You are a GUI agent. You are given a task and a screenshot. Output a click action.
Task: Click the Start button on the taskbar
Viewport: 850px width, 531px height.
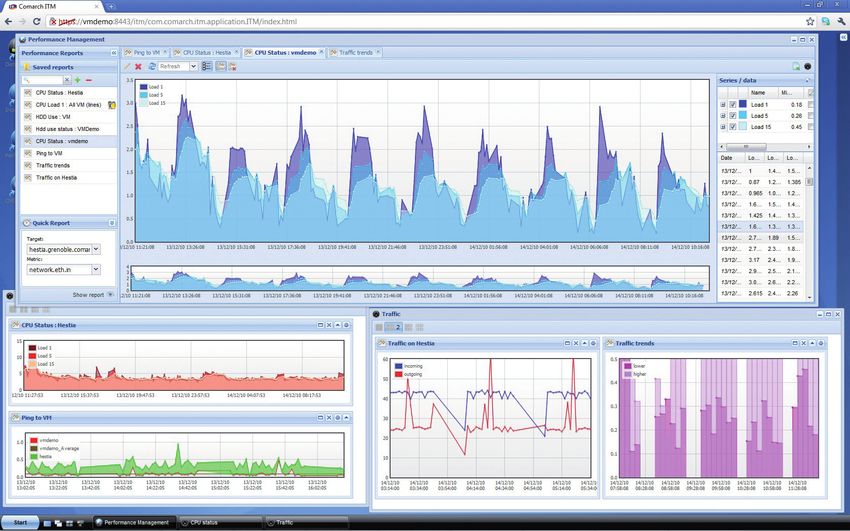point(20,522)
